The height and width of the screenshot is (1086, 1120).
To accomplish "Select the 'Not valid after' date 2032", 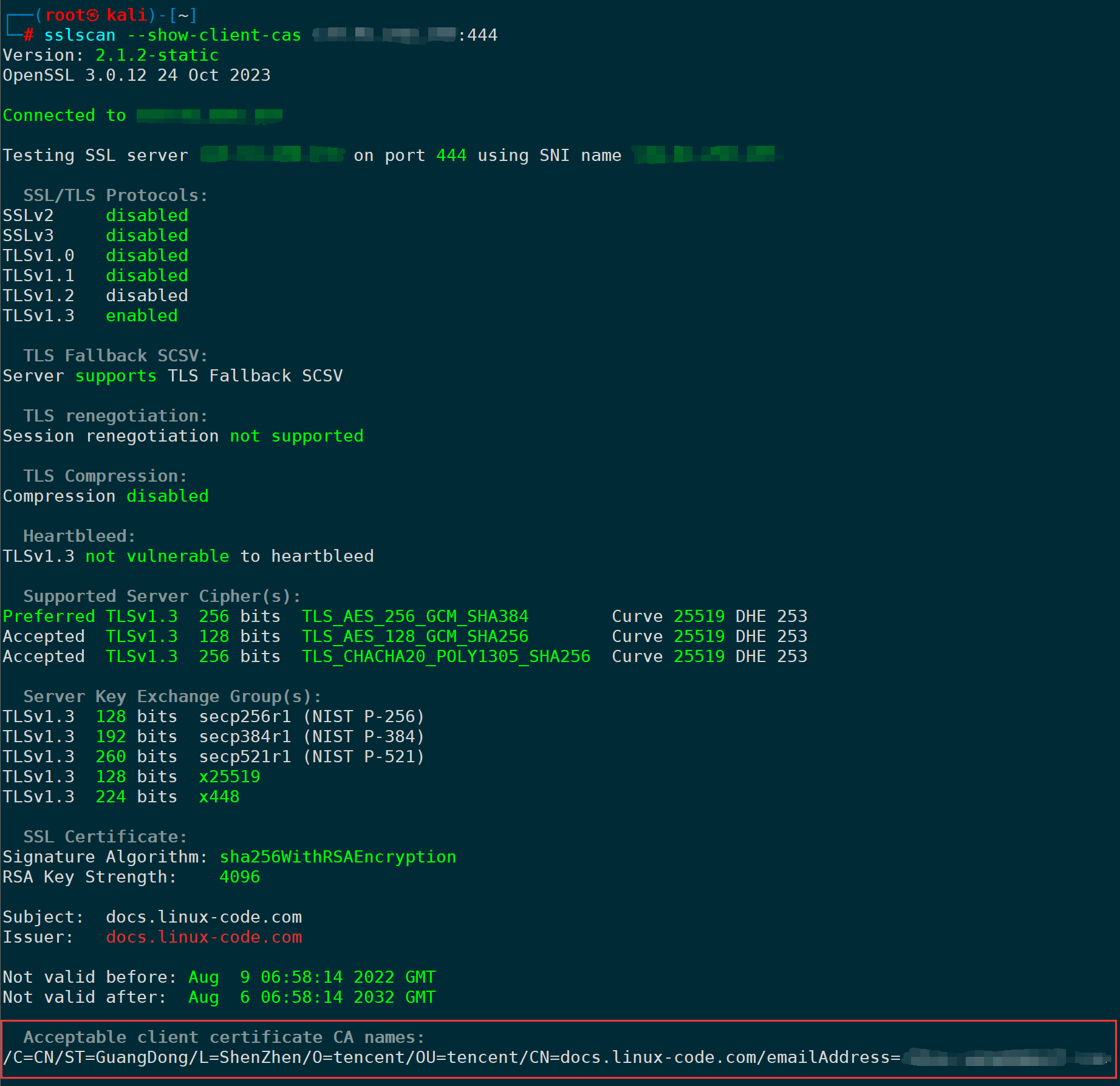I will point(312,997).
